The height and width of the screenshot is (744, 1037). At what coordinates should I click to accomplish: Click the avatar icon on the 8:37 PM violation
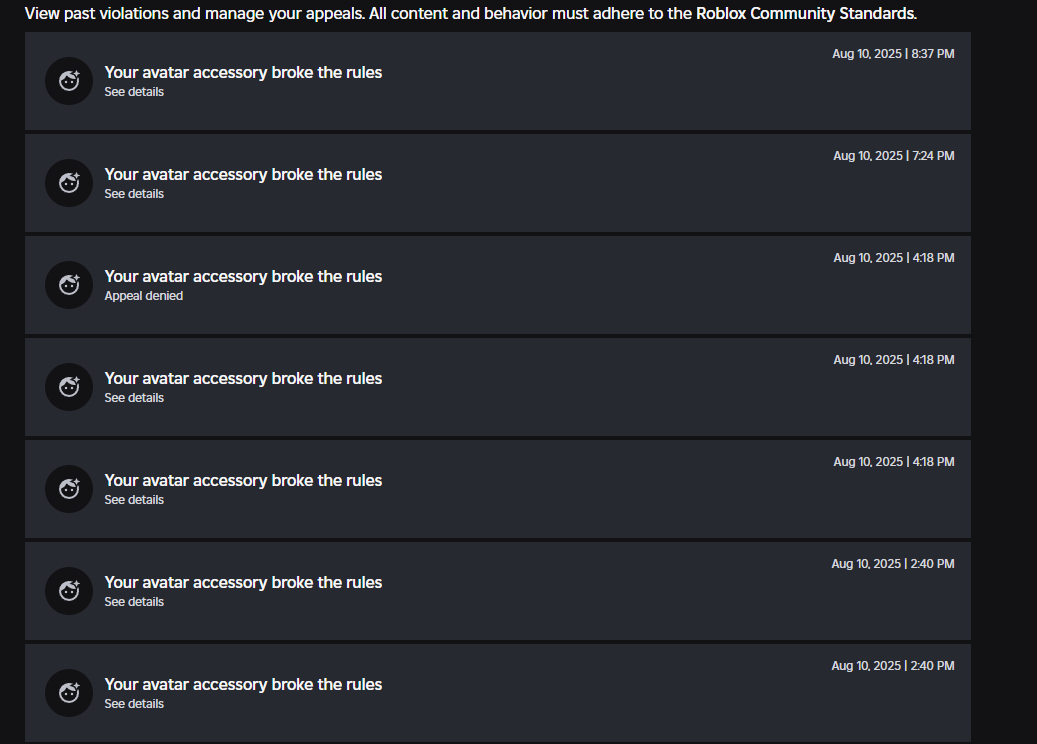(x=69, y=81)
